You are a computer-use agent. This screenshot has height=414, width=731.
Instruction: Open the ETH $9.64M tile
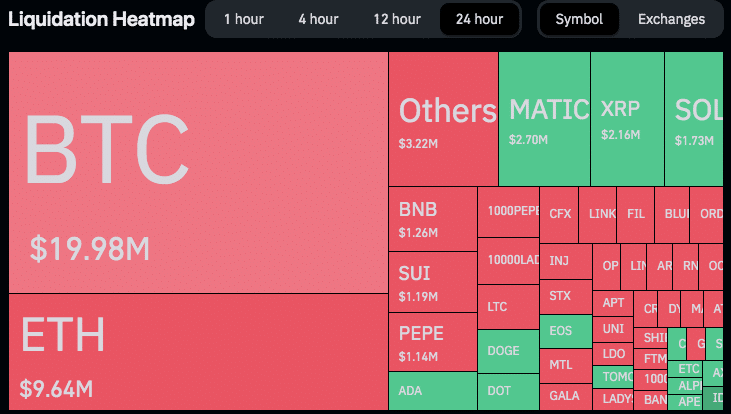198,353
